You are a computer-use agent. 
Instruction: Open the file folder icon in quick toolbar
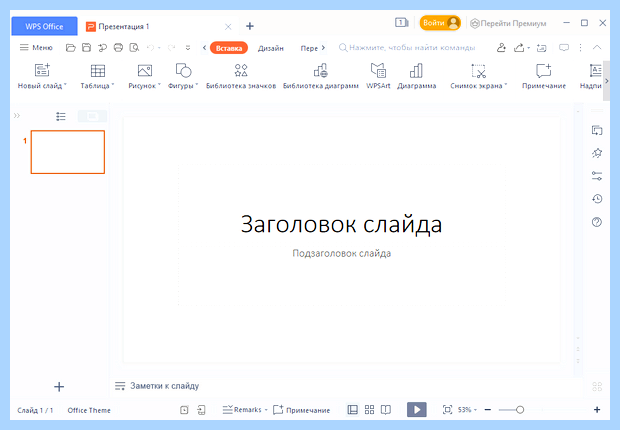[x=70, y=48]
